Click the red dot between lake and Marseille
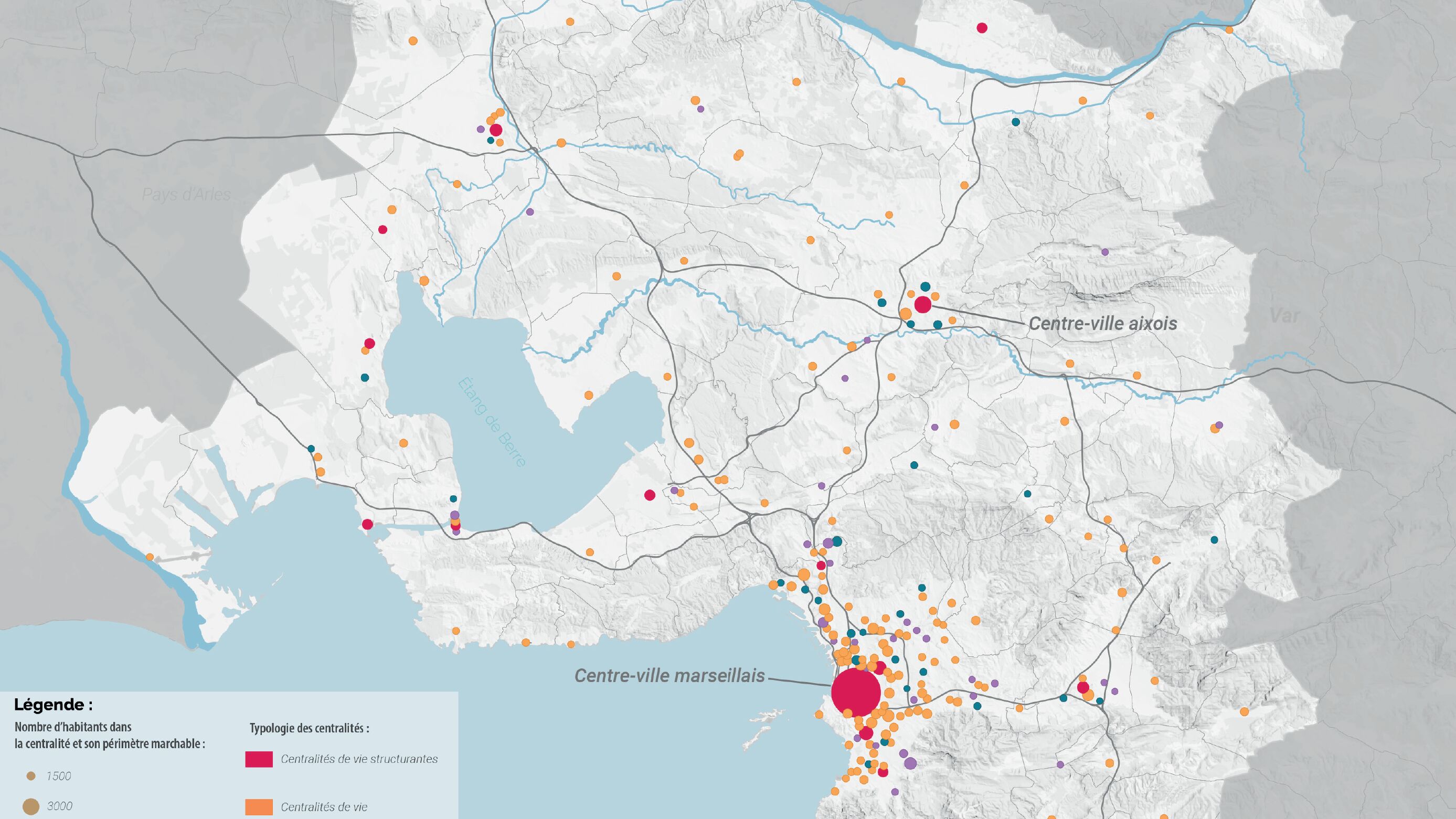This screenshot has width=1456, height=819. (650, 495)
